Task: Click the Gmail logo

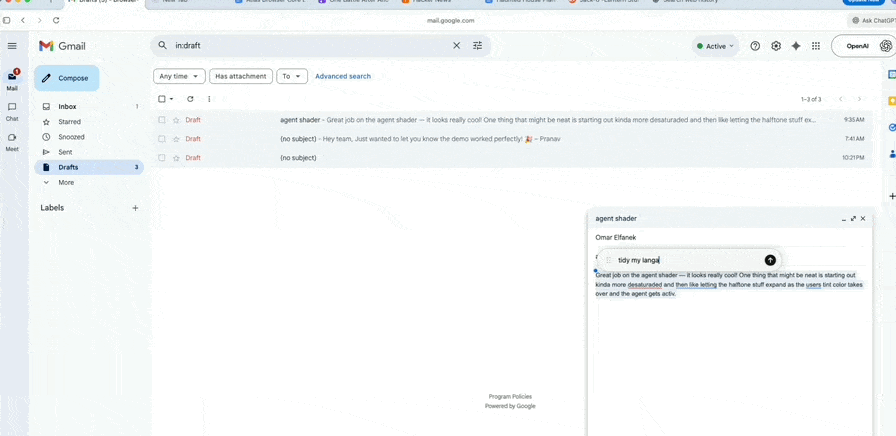Action: point(62,46)
